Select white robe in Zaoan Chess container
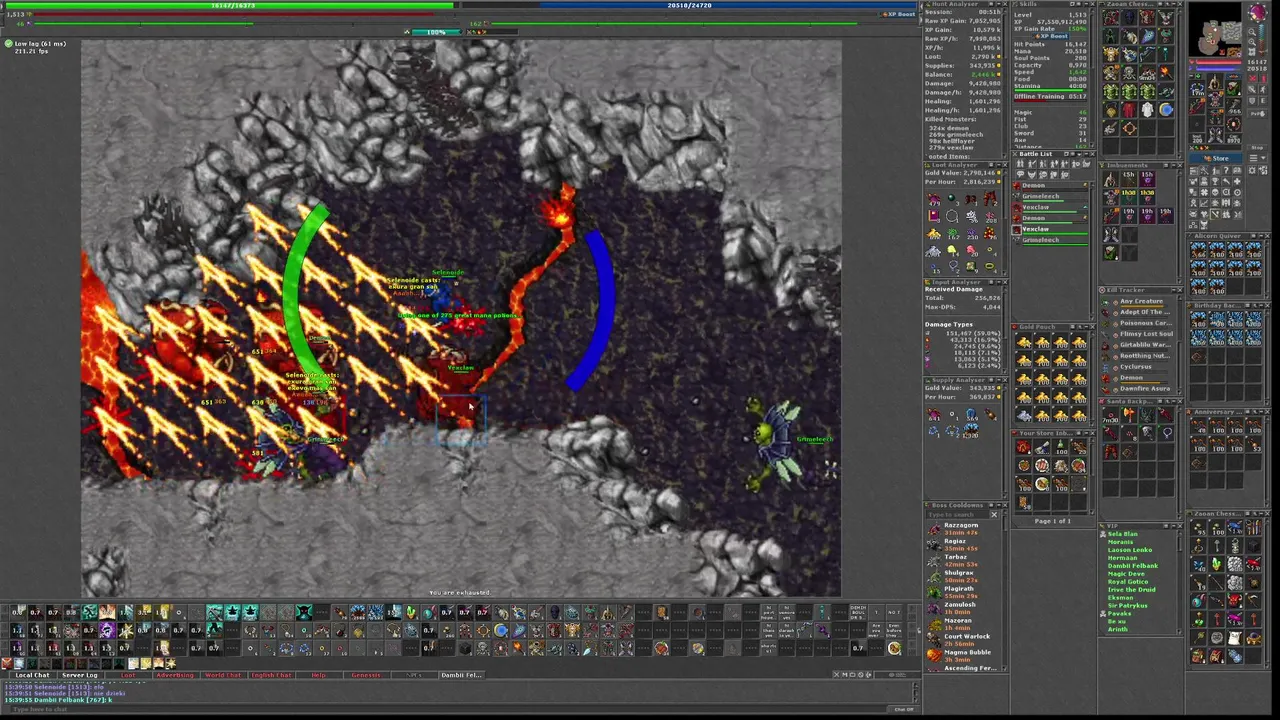The width and height of the screenshot is (1280, 720). [1147, 109]
